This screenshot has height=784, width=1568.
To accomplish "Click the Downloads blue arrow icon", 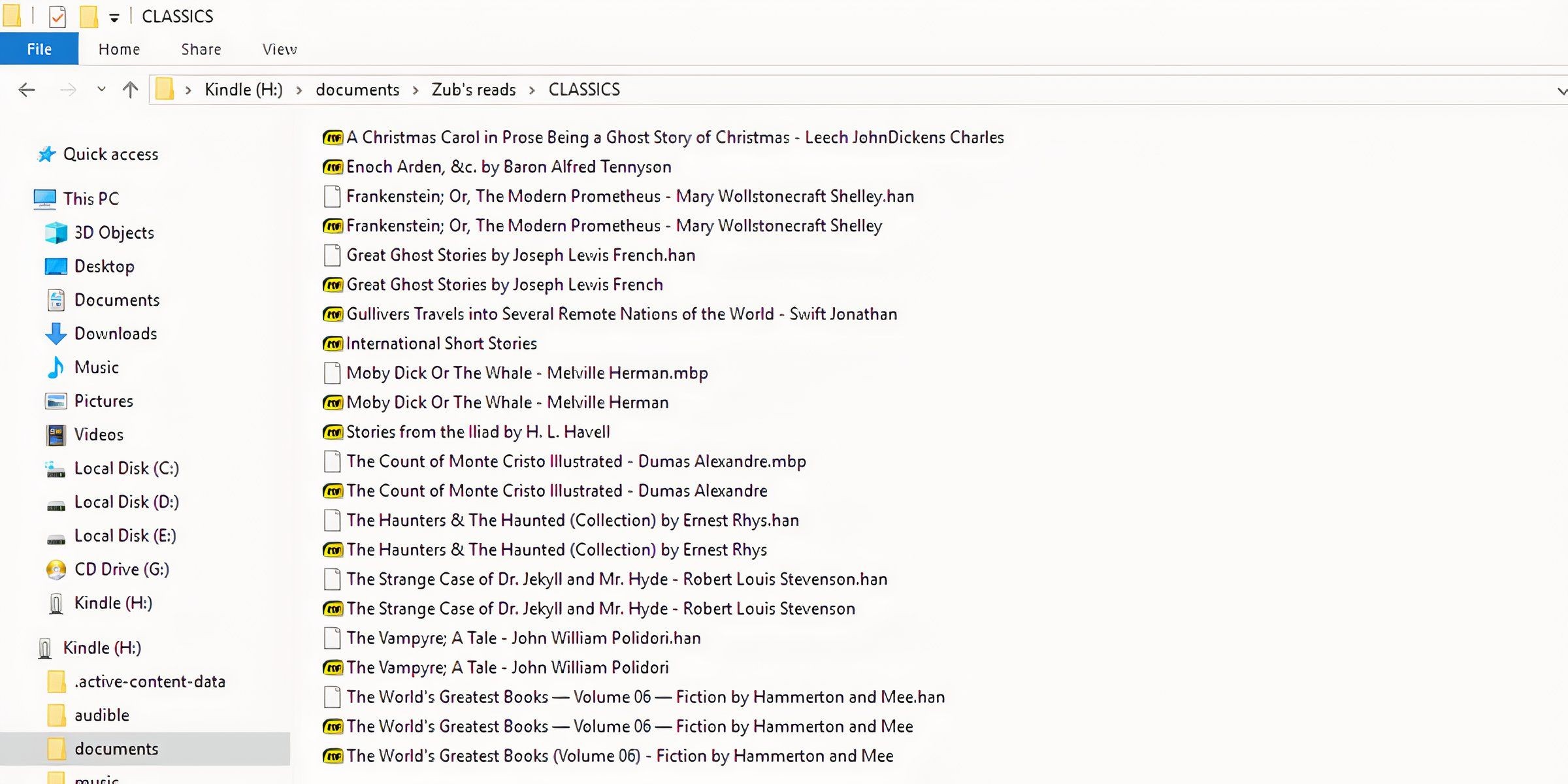I will pos(56,334).
